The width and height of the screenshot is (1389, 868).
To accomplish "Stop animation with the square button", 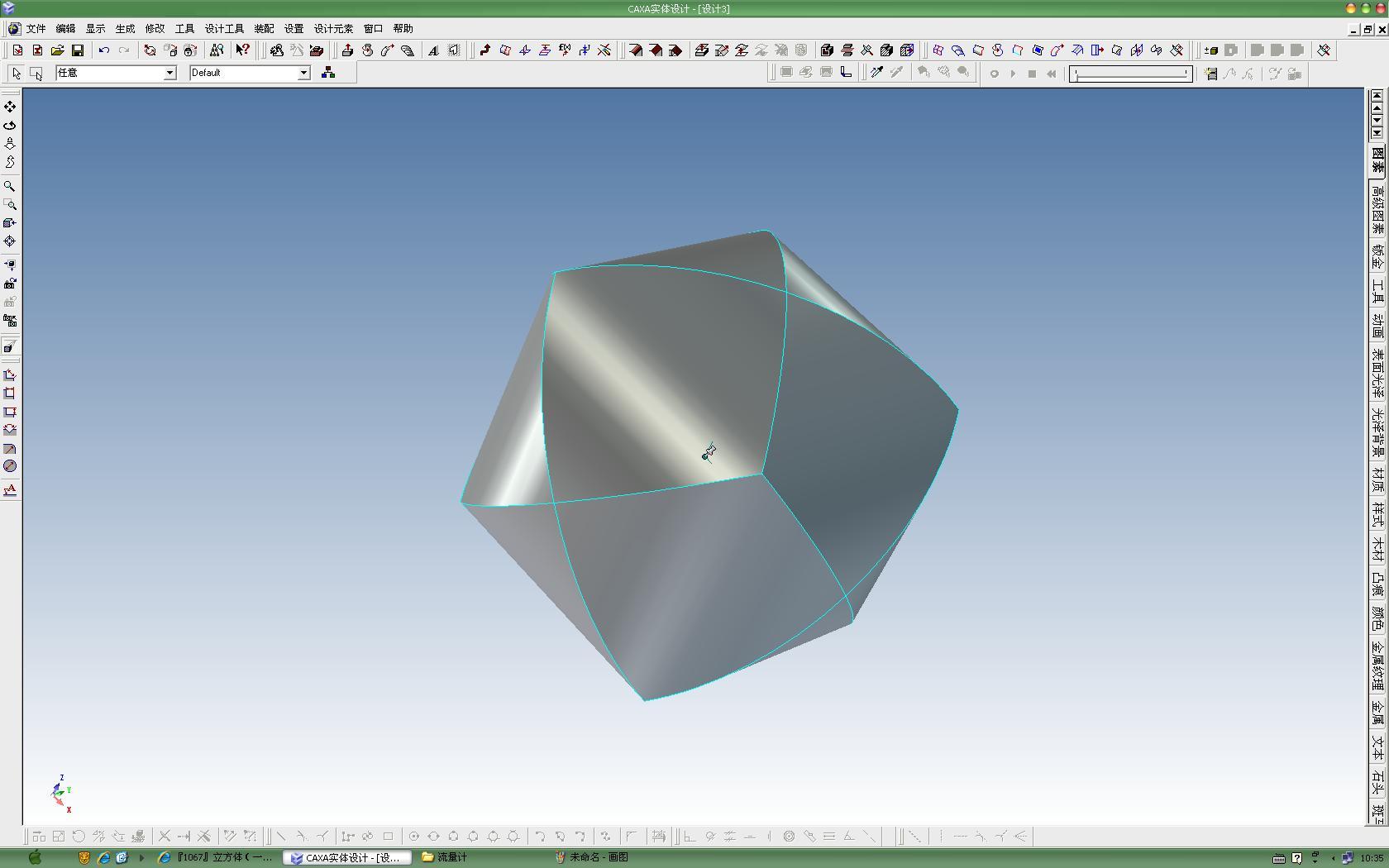I will pyautogui.click(x=1032, y=74).
